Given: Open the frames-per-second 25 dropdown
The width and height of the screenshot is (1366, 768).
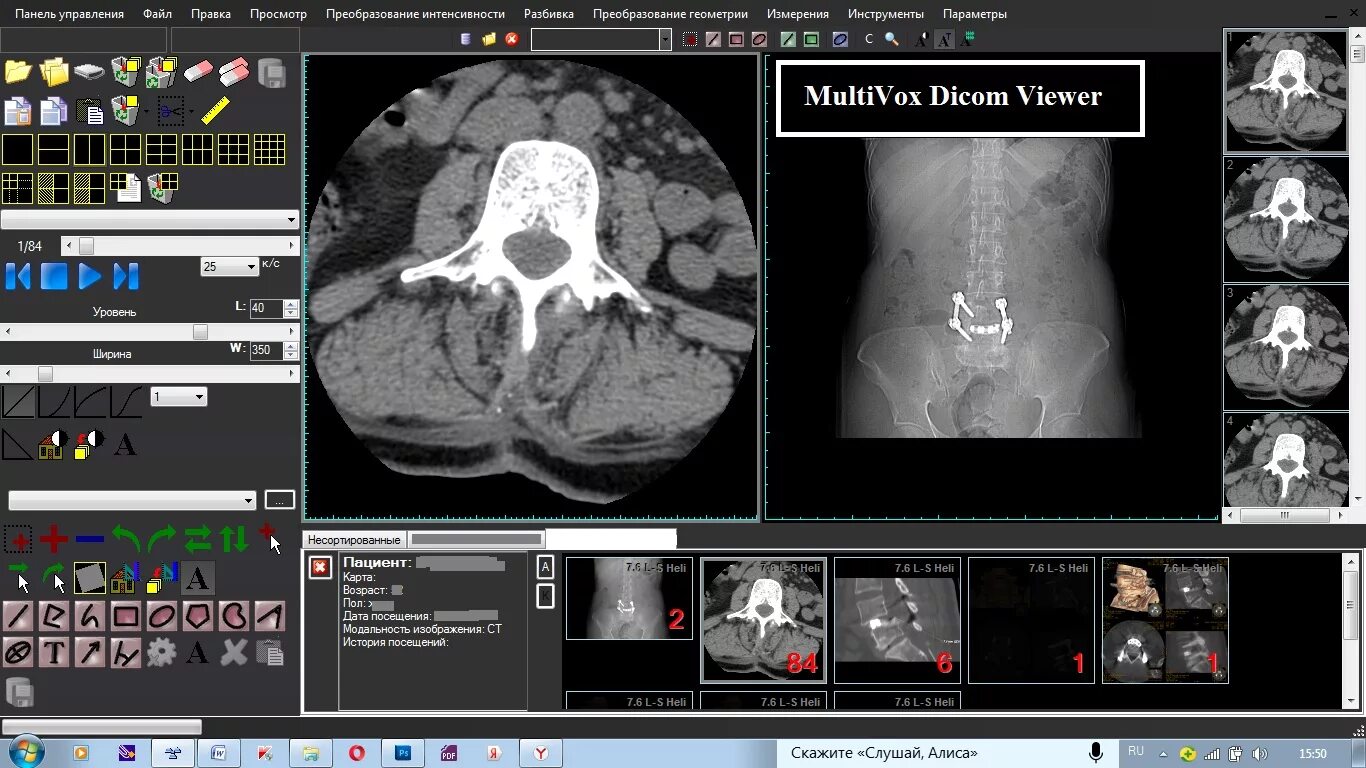Looking at the screenshot, I should coord(230,267).
